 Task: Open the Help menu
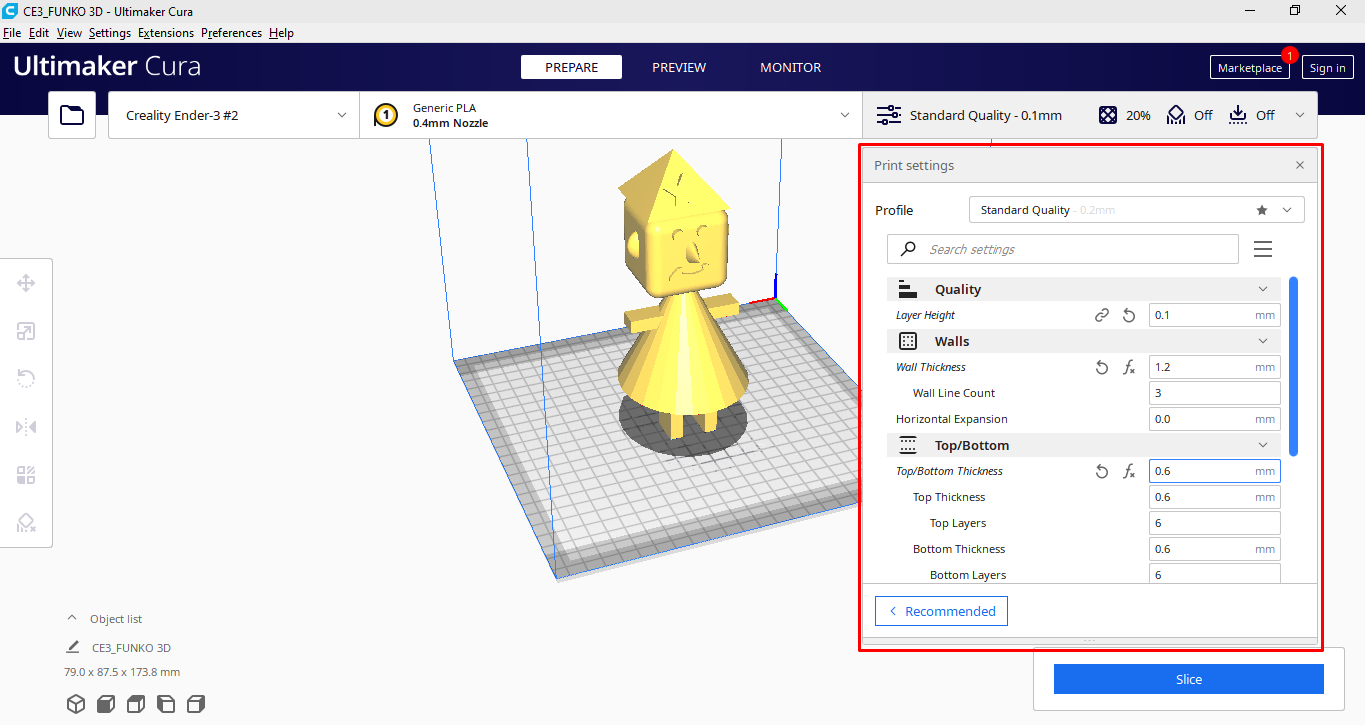click(281, 33)
